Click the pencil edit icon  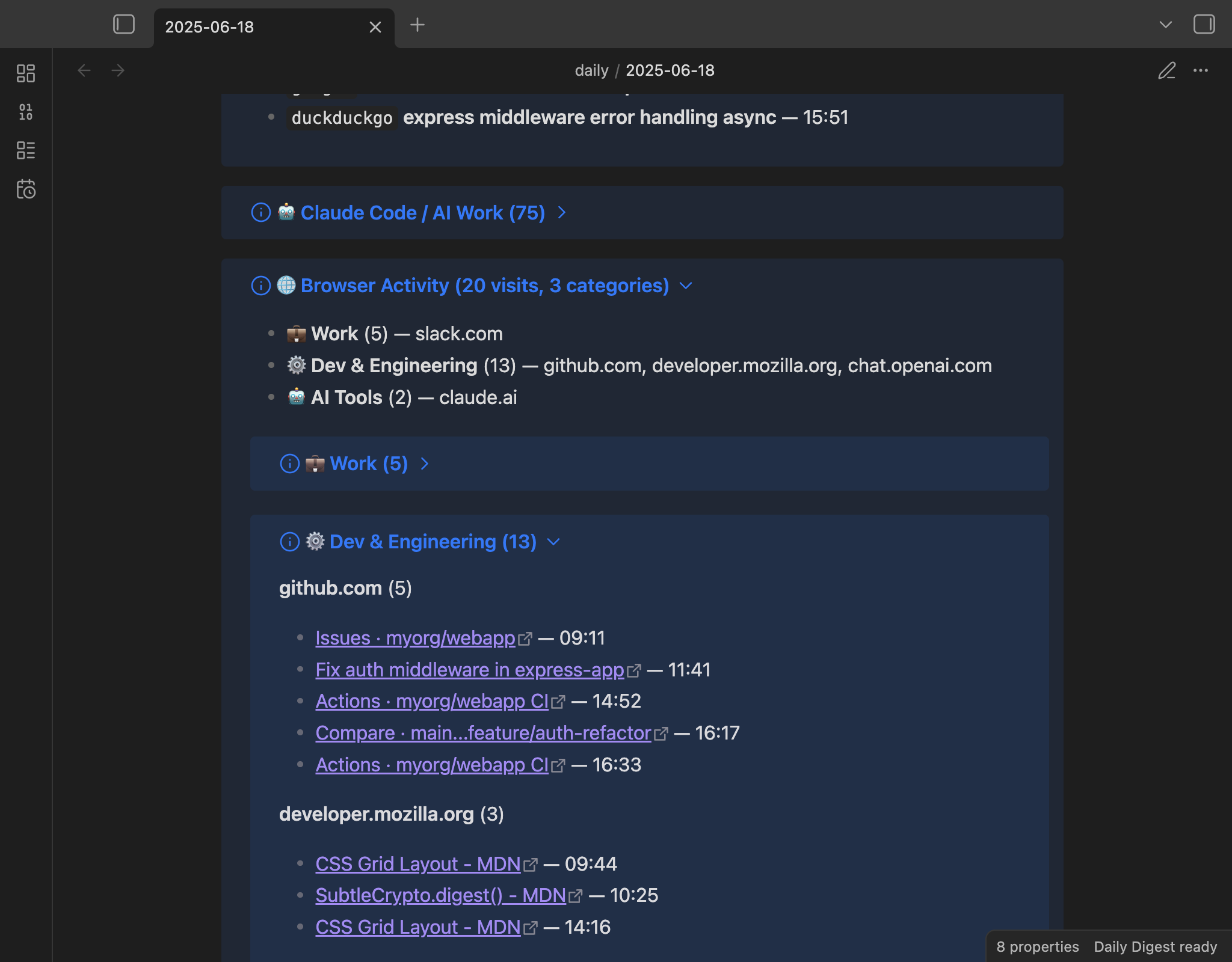[1166, 71]
